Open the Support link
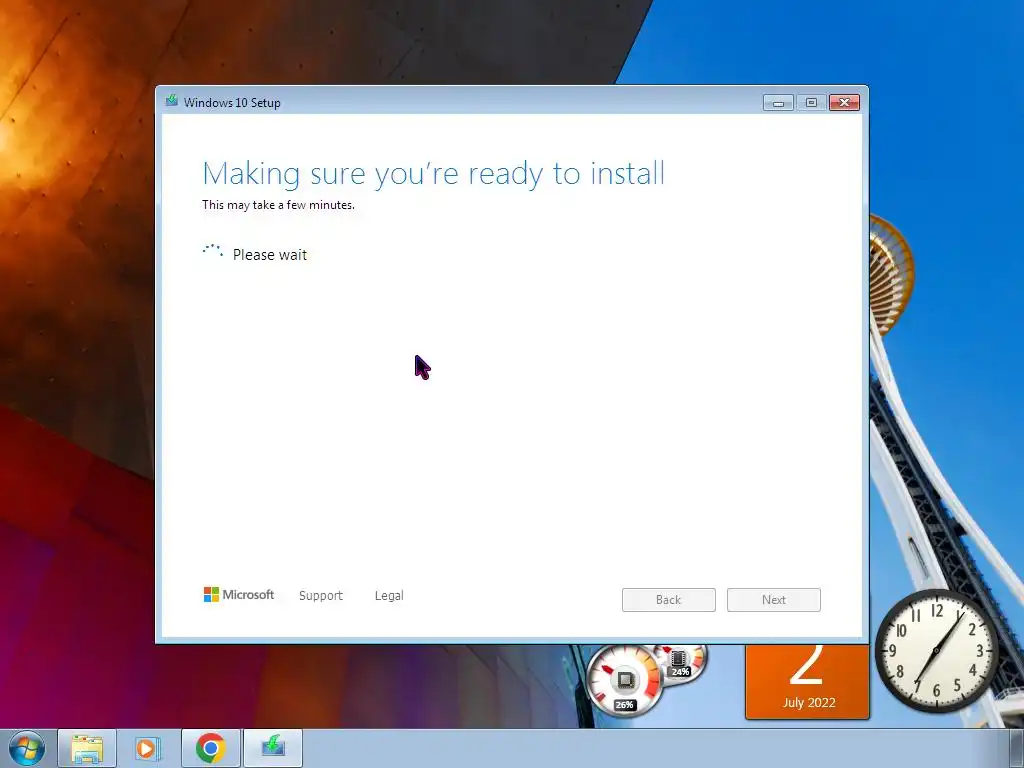The image size is (1024, 768). point(321,596)
